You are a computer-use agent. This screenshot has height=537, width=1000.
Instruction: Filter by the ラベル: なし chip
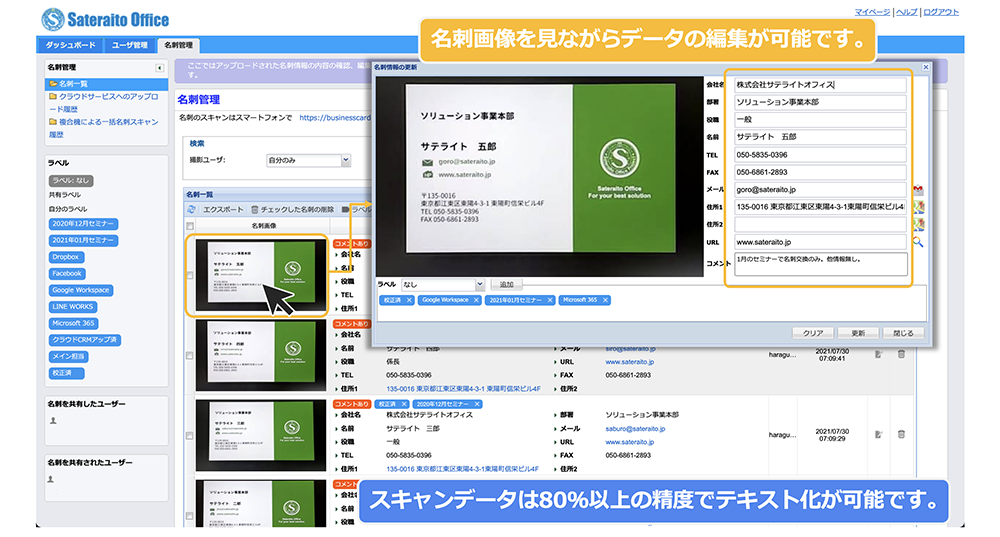(71, 181)
